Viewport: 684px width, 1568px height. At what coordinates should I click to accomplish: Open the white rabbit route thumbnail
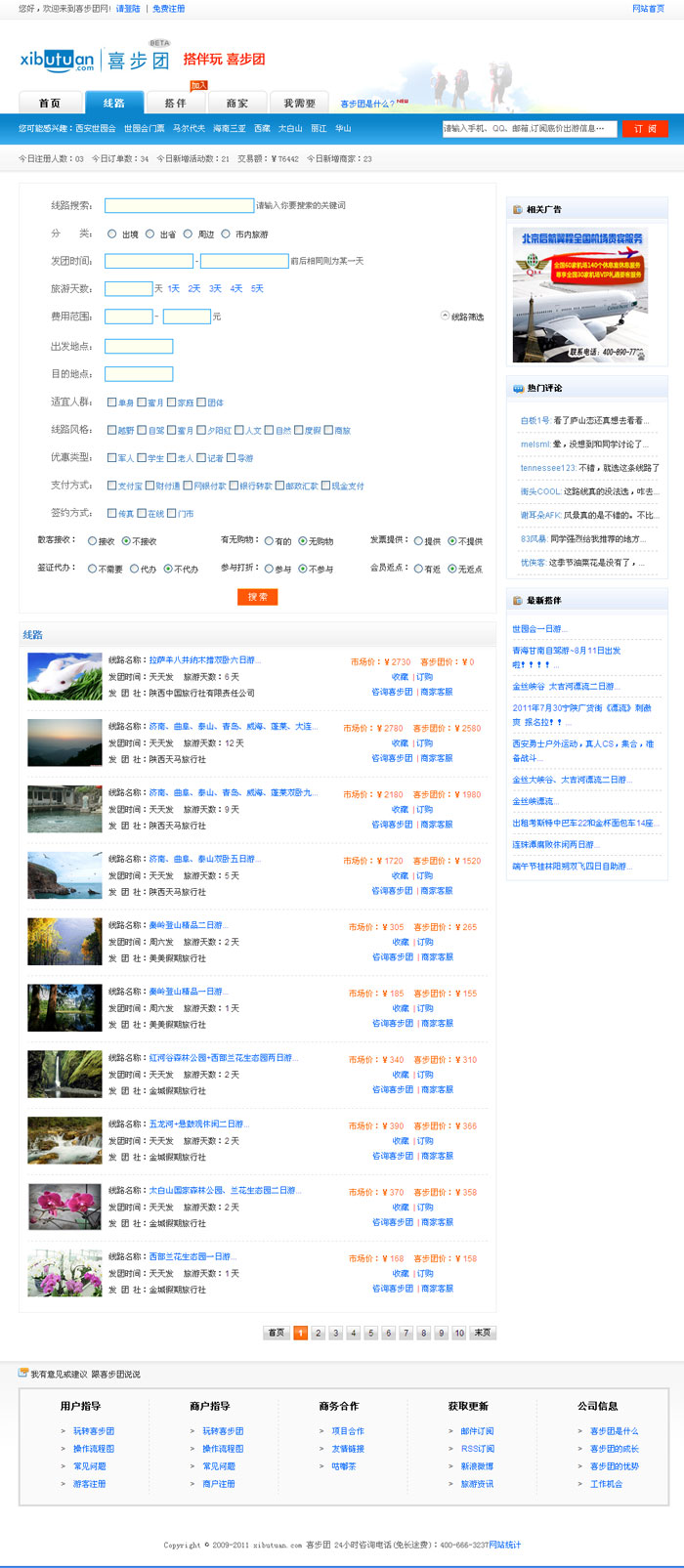64,676
